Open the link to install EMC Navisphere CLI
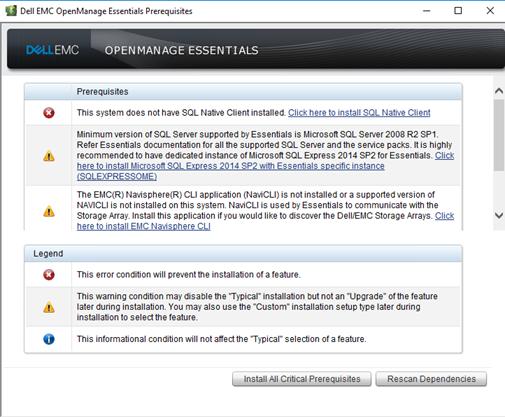This screenshot has width=505, height=417. click(144, 226)
